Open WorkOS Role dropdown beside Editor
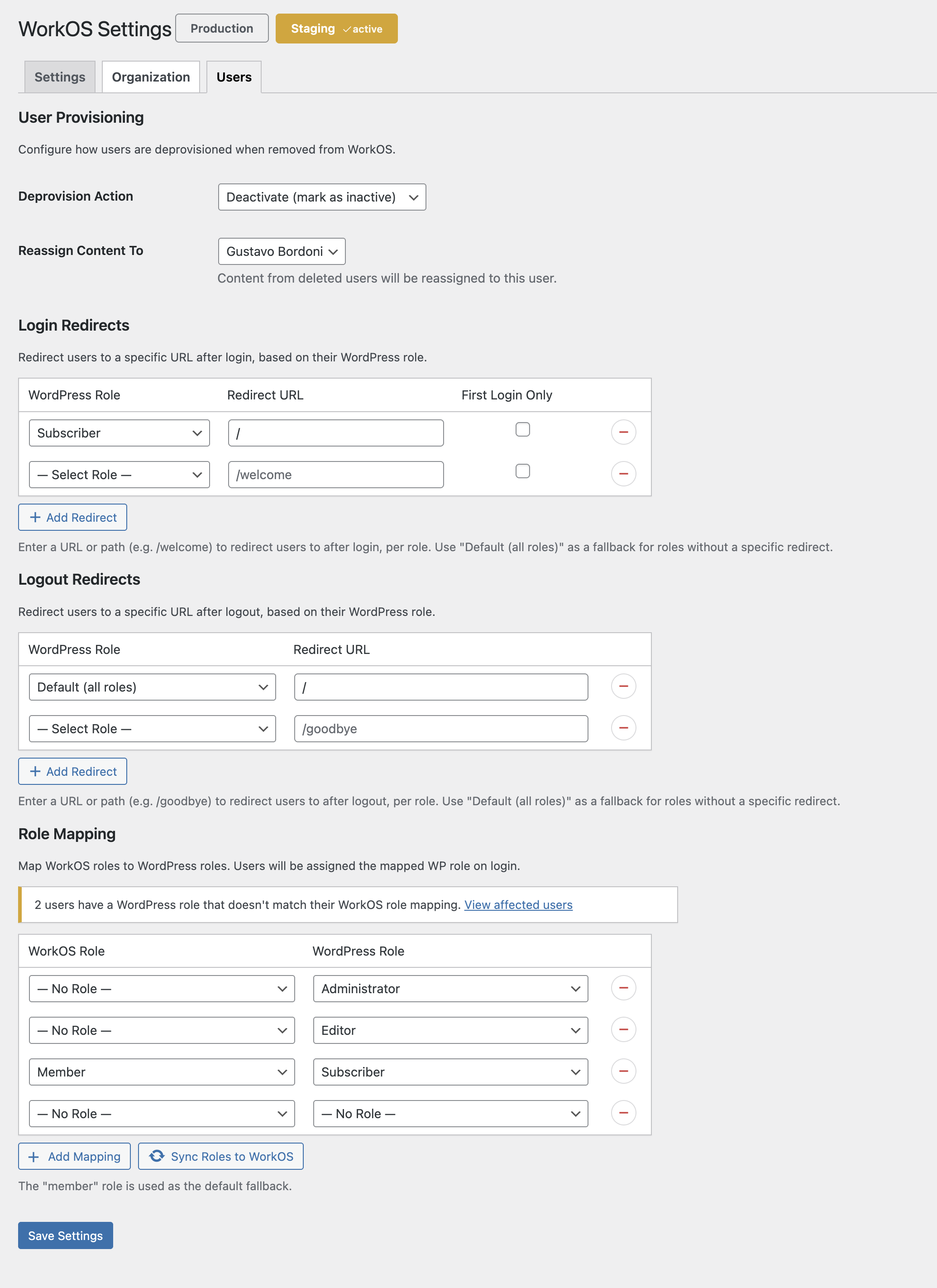This screenshot has width=937, height=1288. click(162, 1030)
